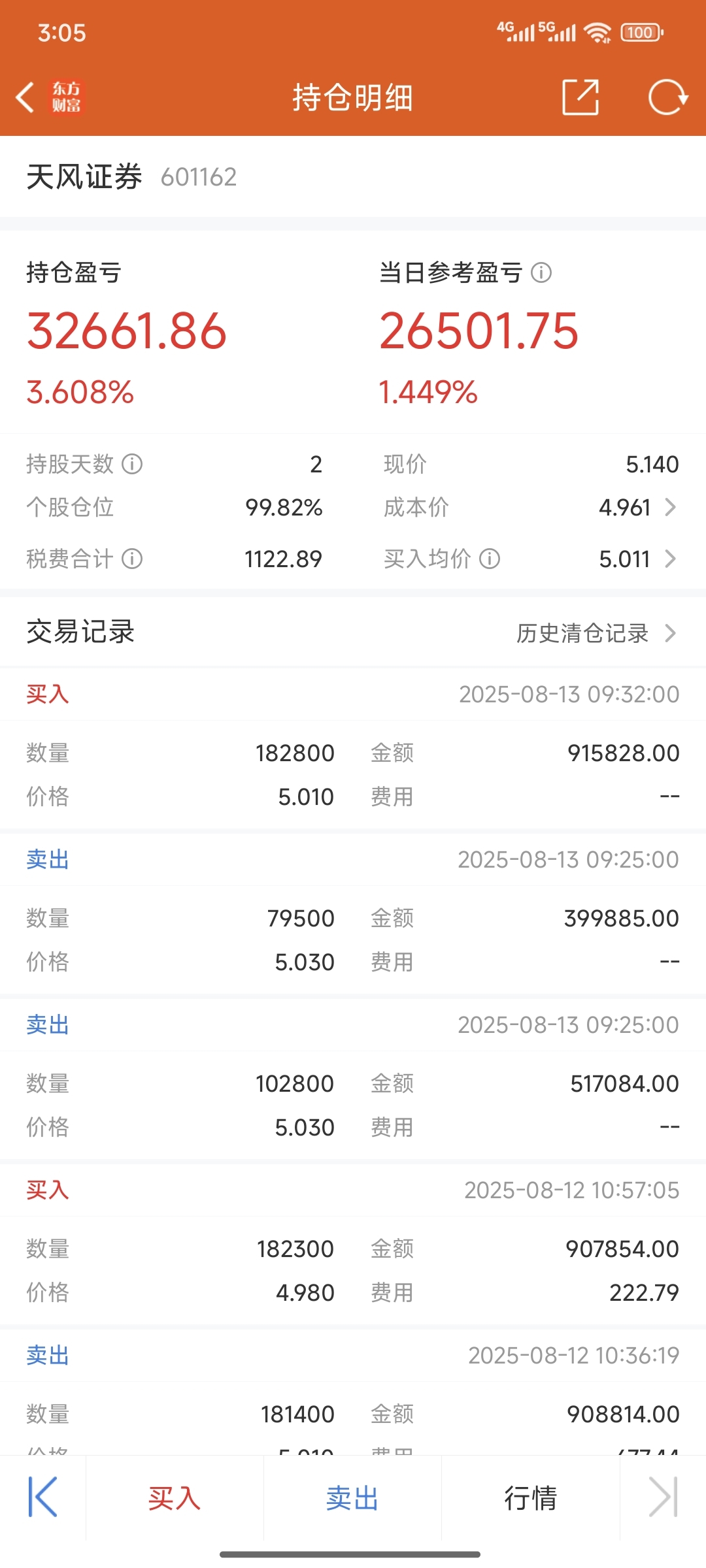Show info icon beside 税费合计
The width and height of the screenshot is (706, 1568).
point(132,559)
